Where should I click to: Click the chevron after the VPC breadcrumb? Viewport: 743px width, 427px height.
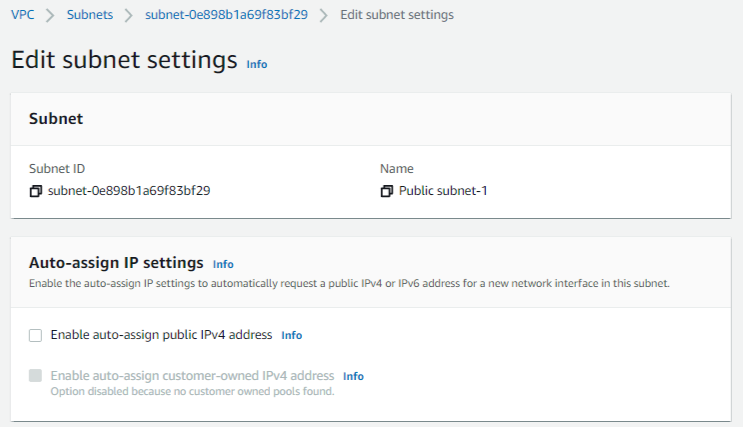click(50, 15)
